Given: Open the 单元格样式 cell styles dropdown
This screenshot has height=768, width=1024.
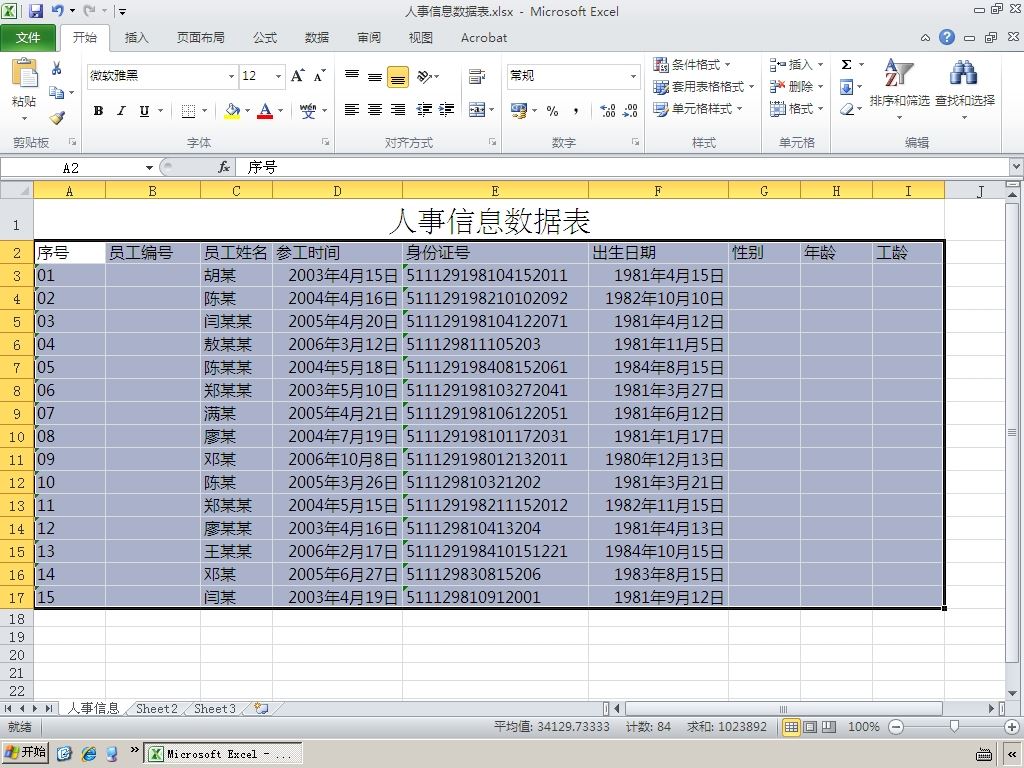Looking at the screenshot, I should click(698, 109).
